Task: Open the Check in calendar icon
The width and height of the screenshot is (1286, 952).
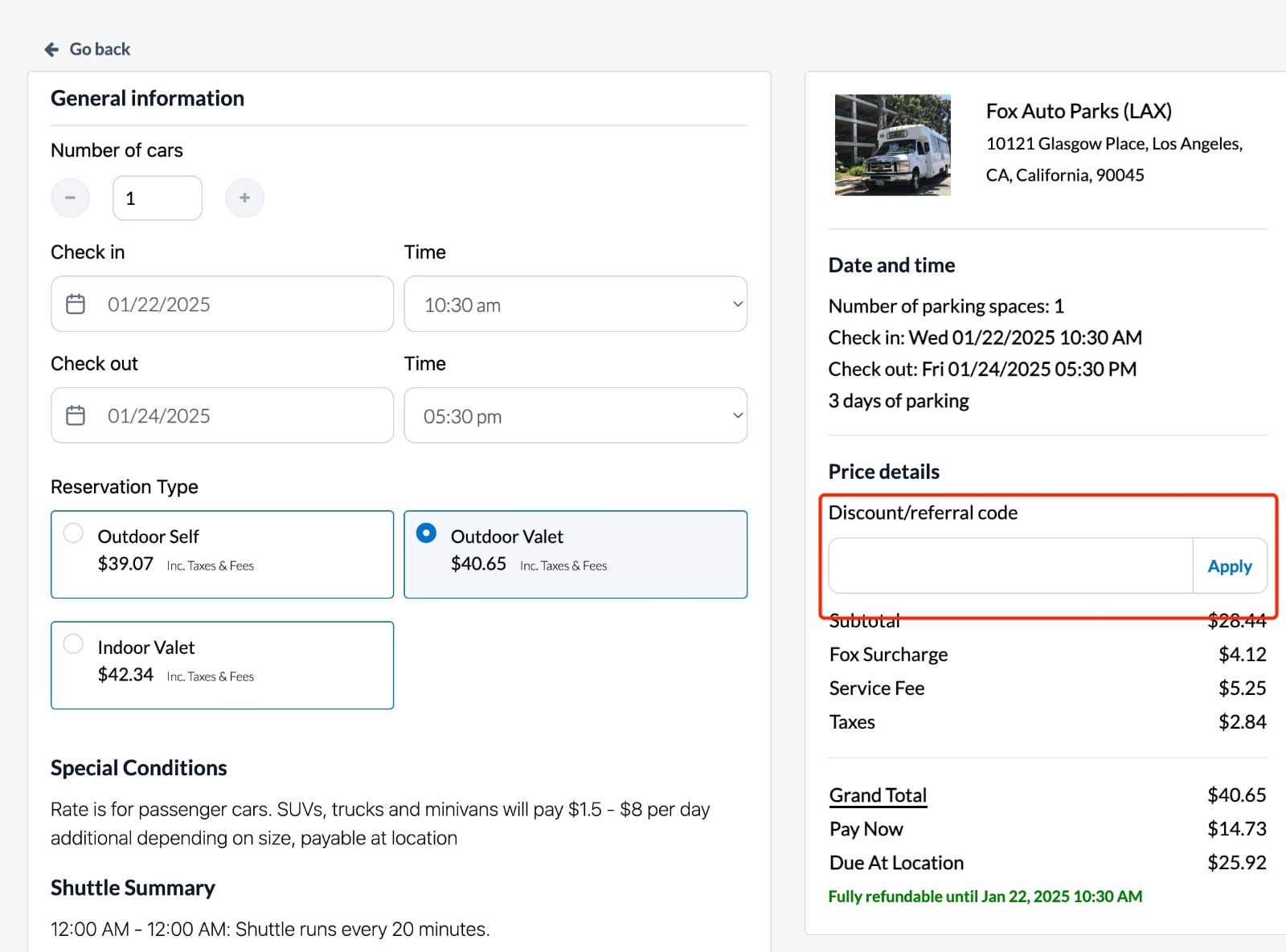Action: pos(76,304)
